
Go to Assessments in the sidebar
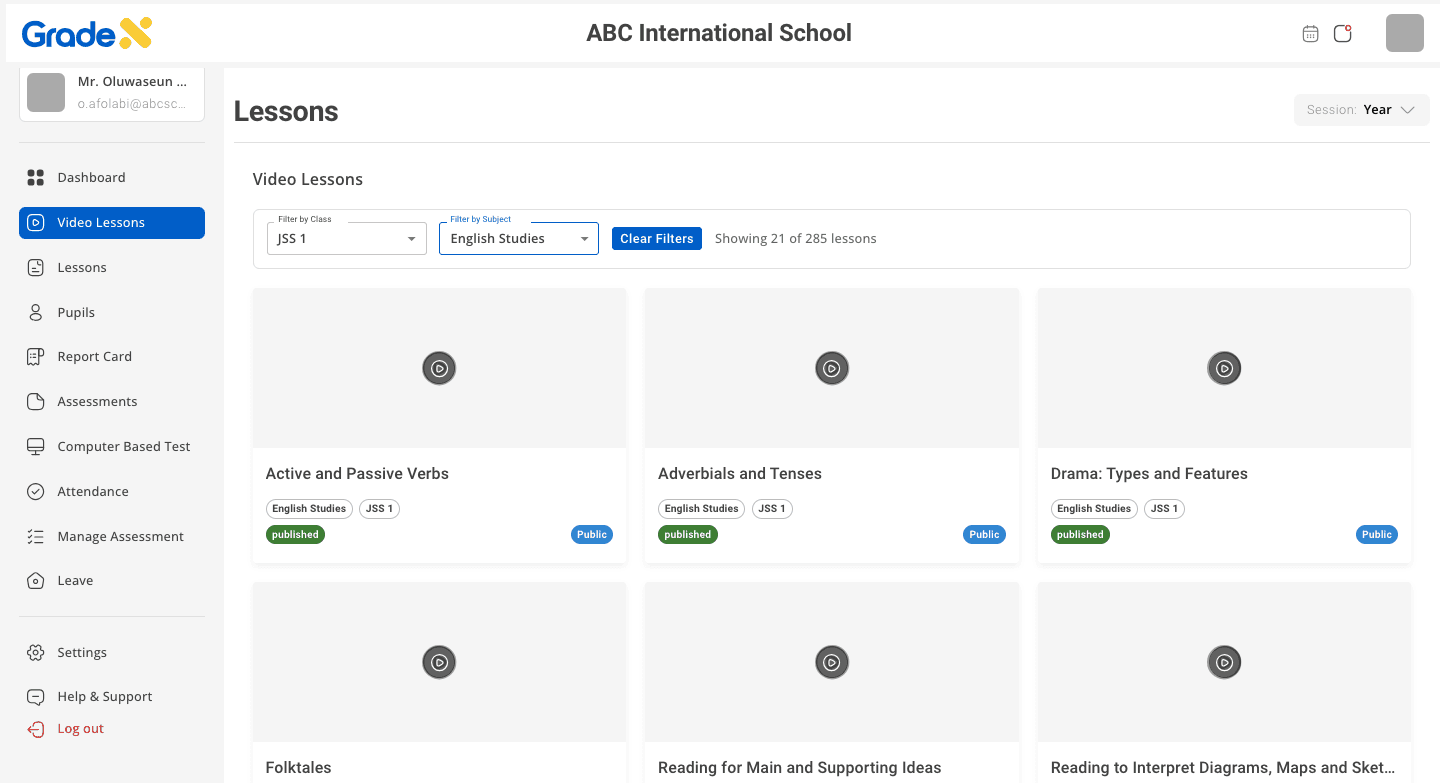(x=97, y=402)
